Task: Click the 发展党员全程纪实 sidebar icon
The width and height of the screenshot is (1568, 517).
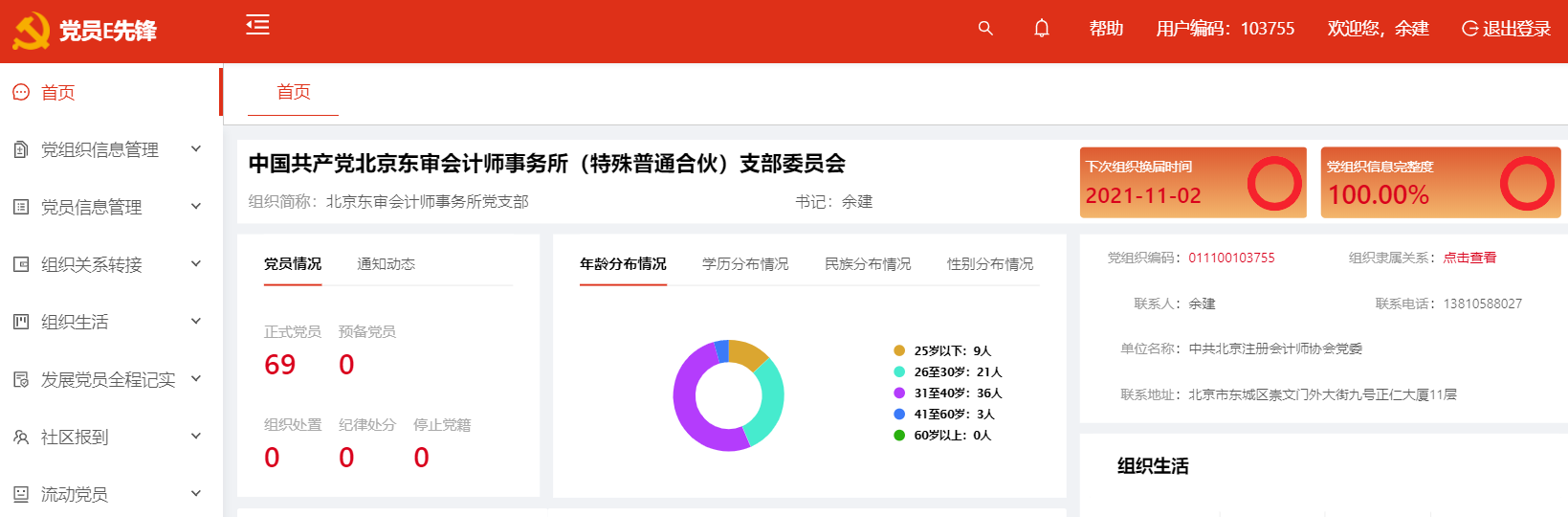Action: (x=21, y=379)
